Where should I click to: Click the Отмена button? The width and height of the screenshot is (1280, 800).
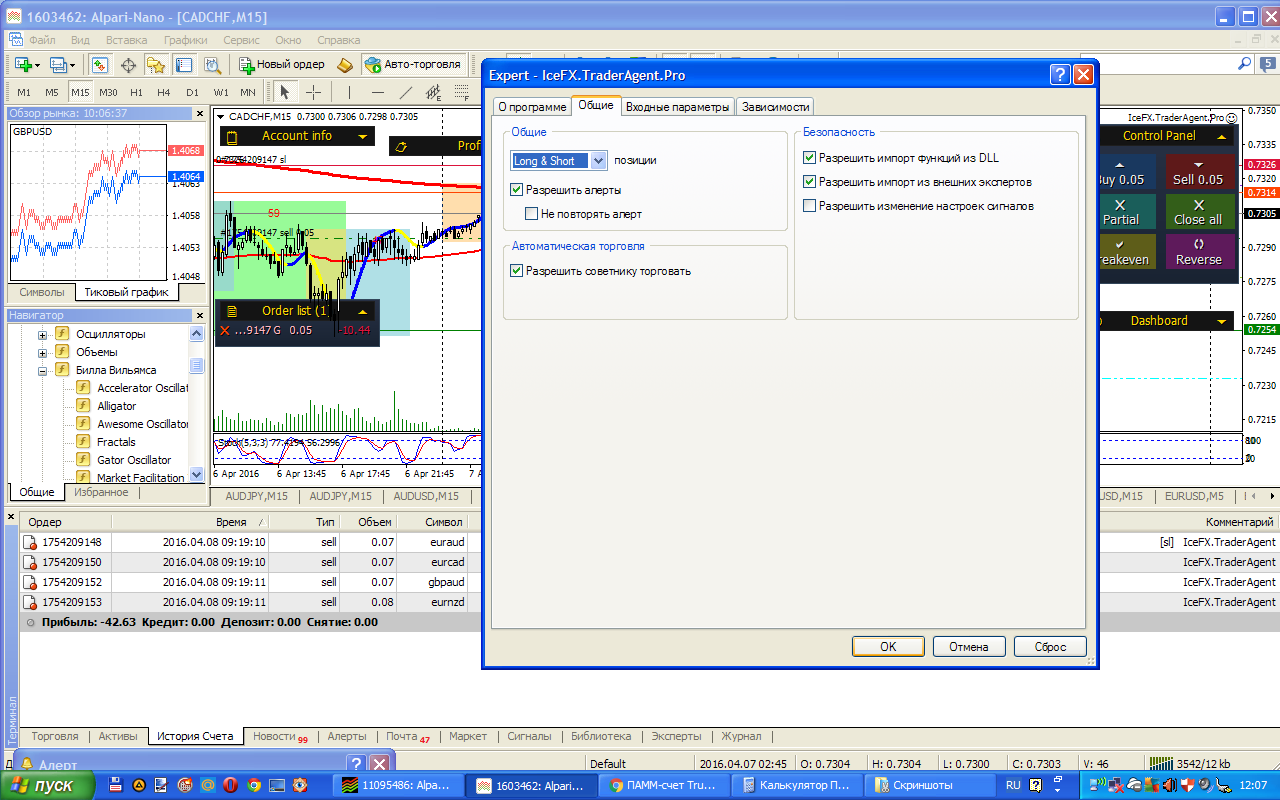coord(969,646)
